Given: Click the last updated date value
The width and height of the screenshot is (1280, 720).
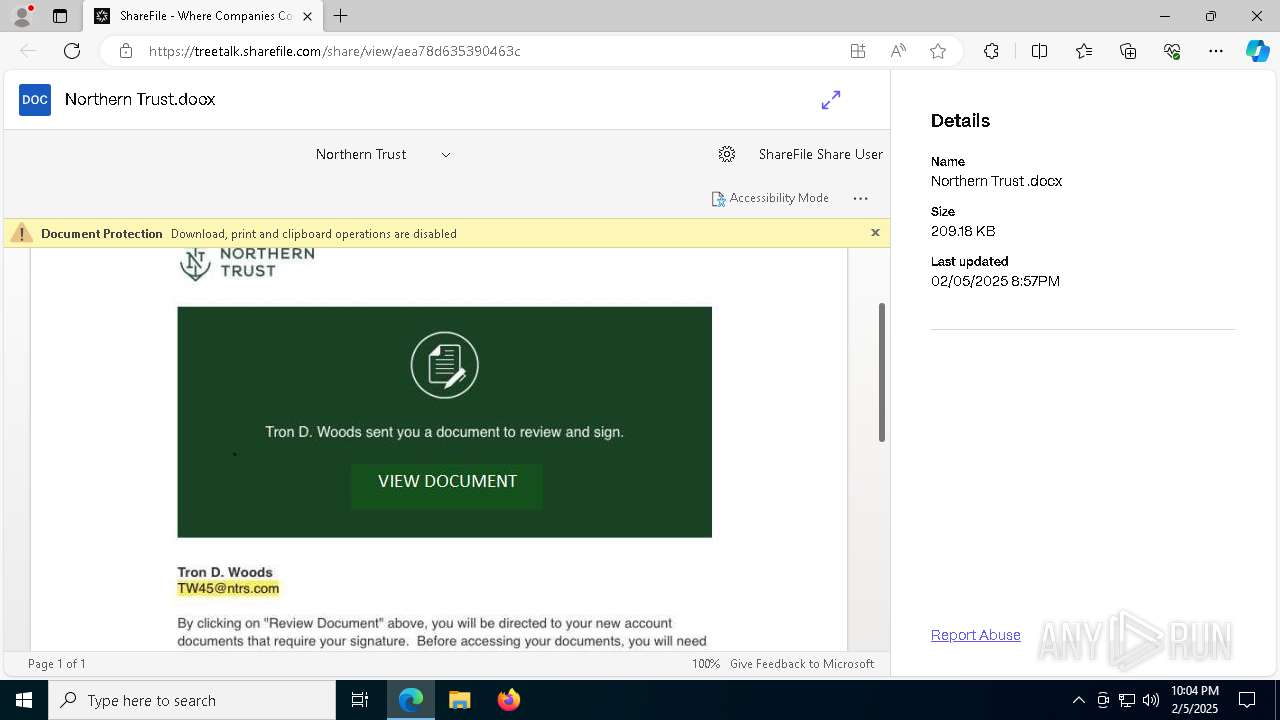Looking at the screenshot, I should 995,281.
